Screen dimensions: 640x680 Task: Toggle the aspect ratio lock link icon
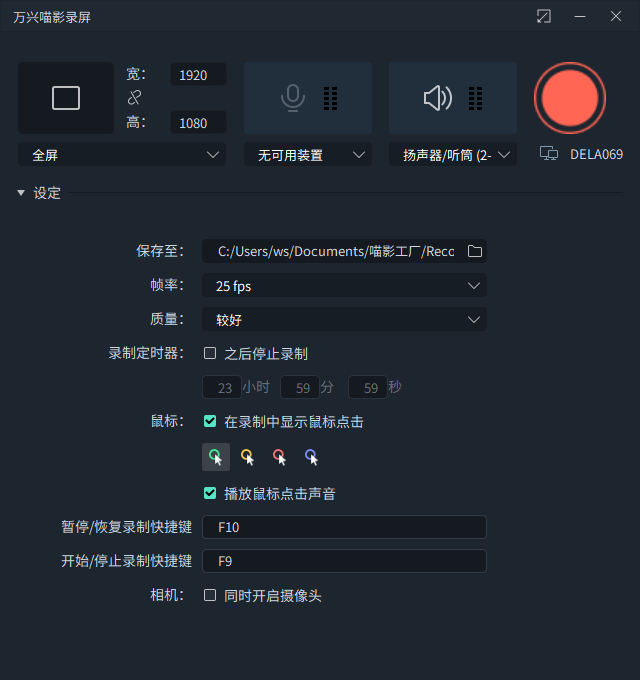134,98
